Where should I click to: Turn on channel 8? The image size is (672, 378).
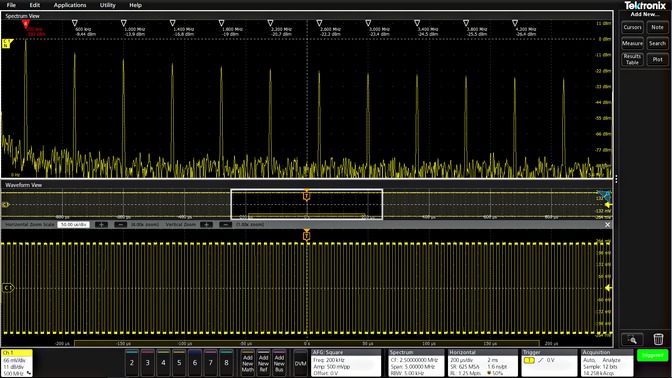[x=226, y=363]
